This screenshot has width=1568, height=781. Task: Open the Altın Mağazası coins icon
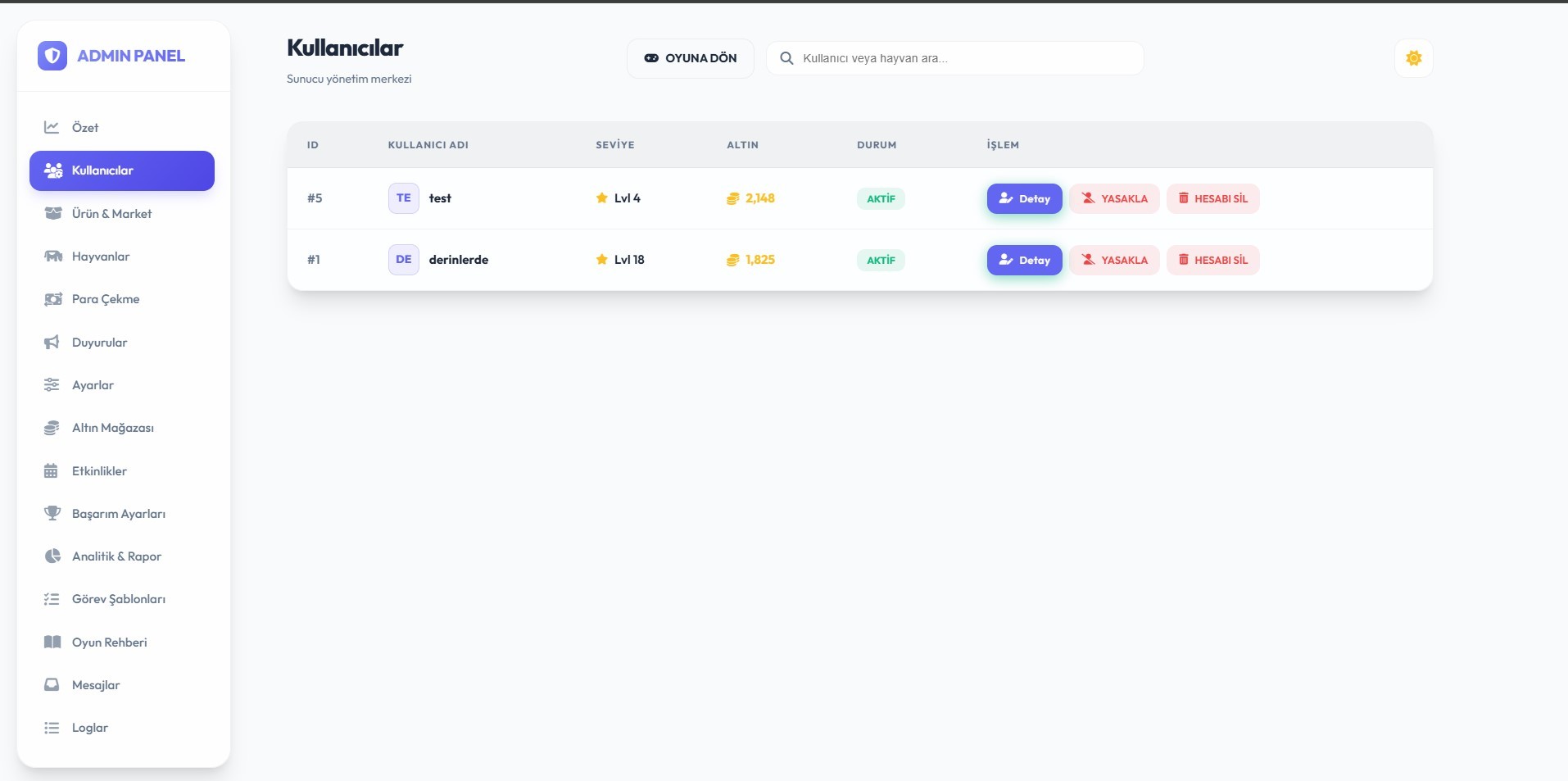52,428
